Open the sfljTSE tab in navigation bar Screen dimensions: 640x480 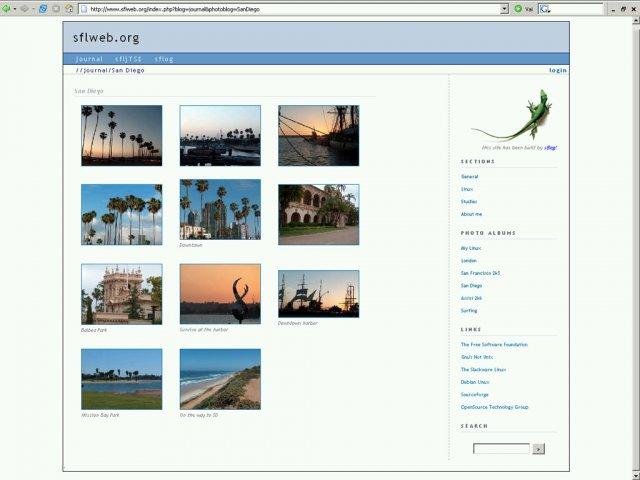pos(128,59)
